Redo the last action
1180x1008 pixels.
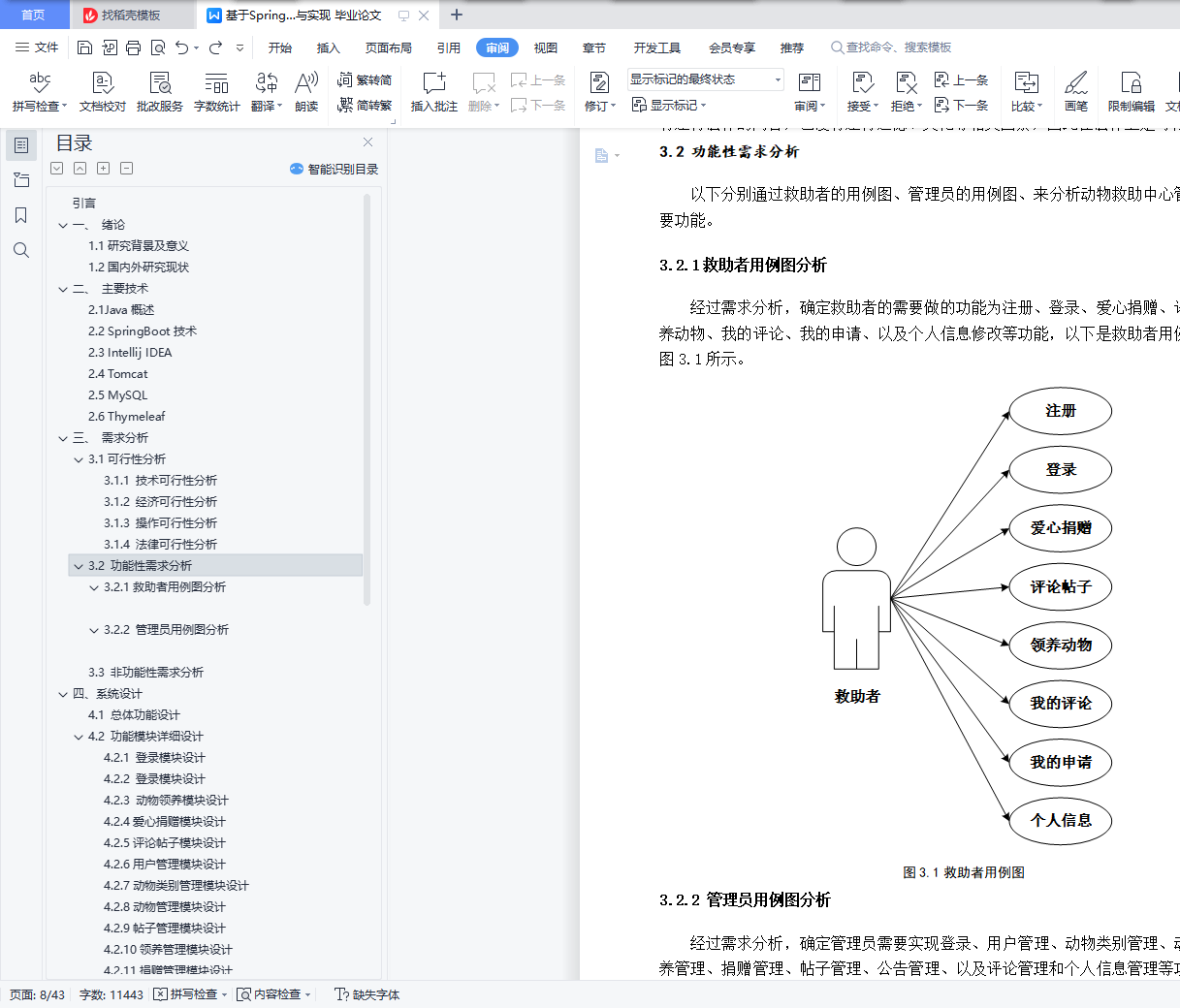(x=215, y=47)
